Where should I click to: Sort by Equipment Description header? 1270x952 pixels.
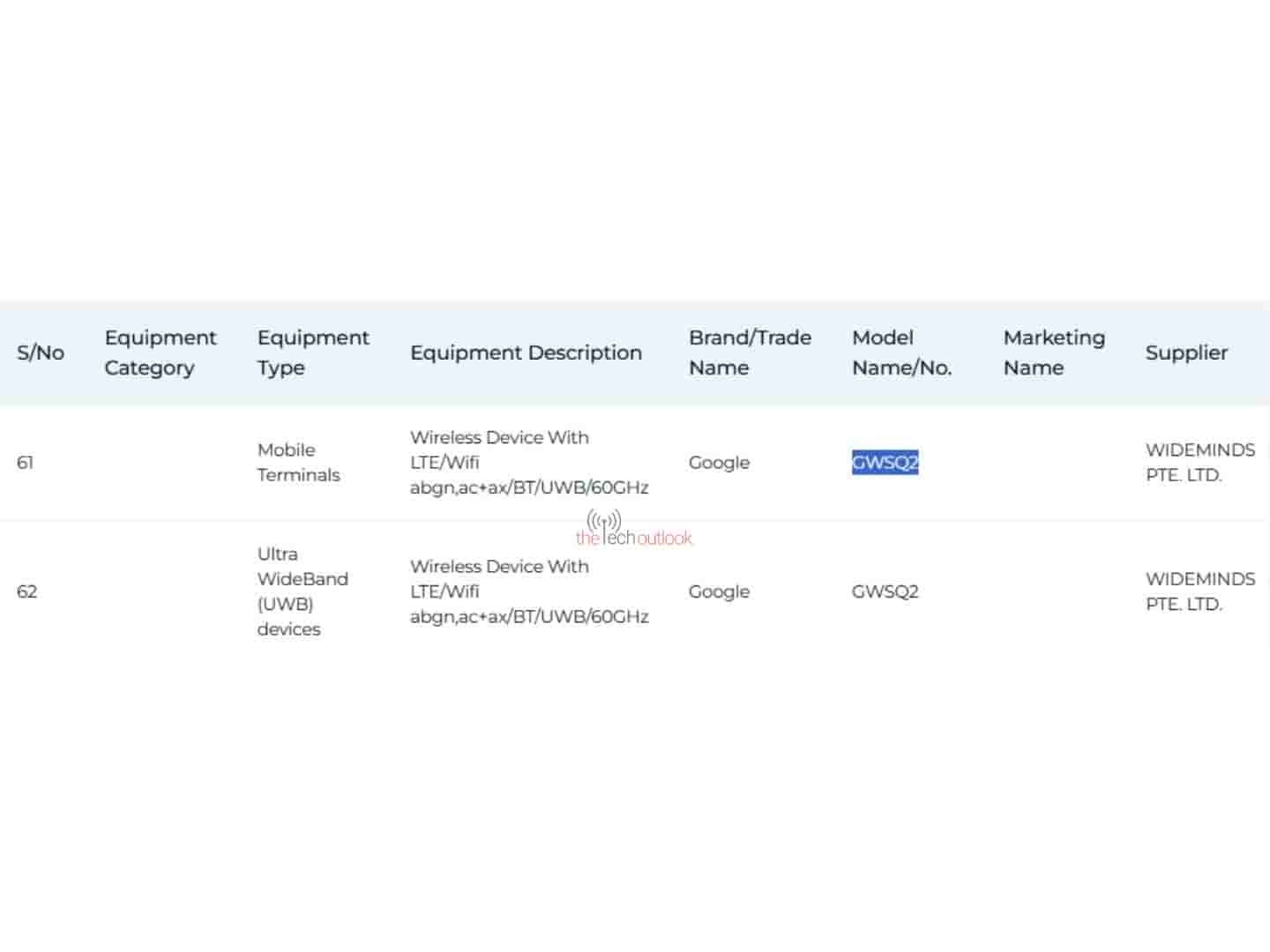pos(526,353)
